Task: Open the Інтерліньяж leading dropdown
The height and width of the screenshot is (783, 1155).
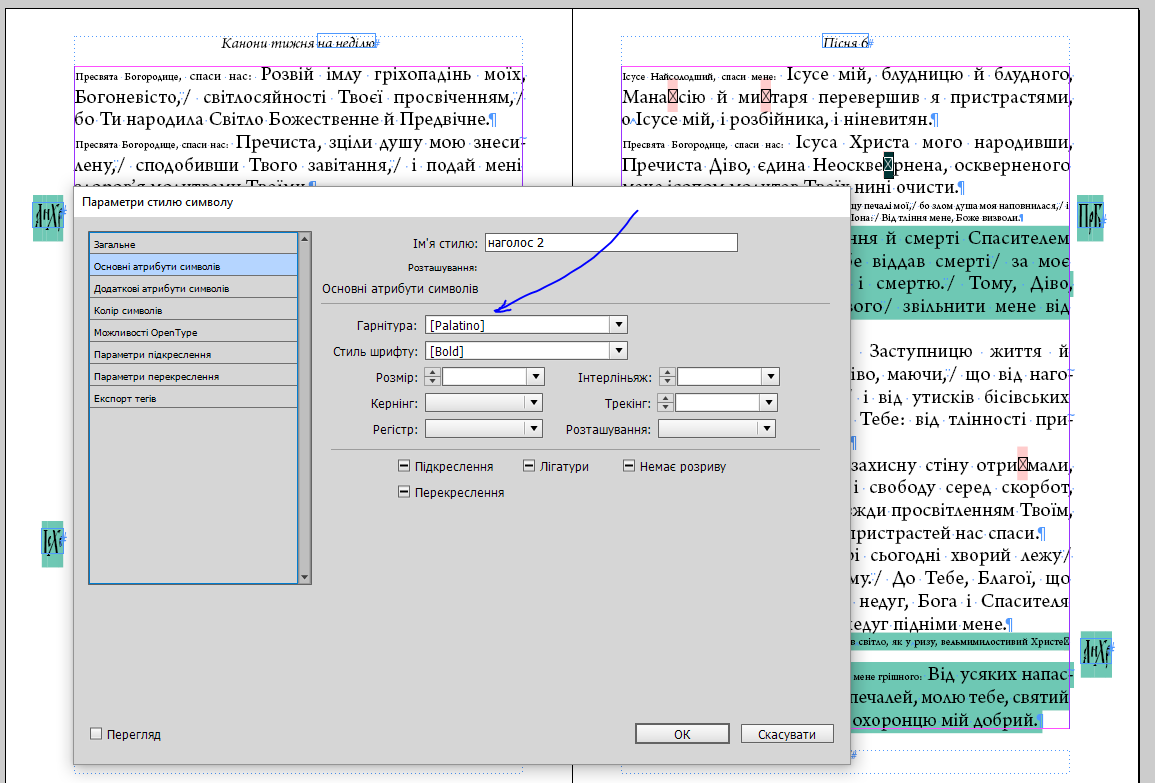Action: point(770,376)
